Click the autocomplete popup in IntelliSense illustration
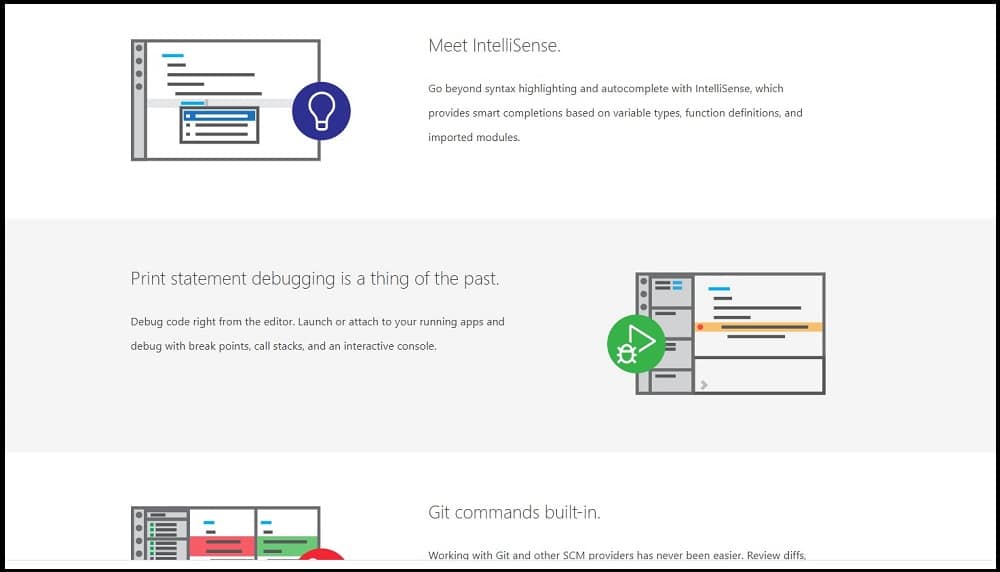This screenshot has width=1000, height=572. click(219, 124)
